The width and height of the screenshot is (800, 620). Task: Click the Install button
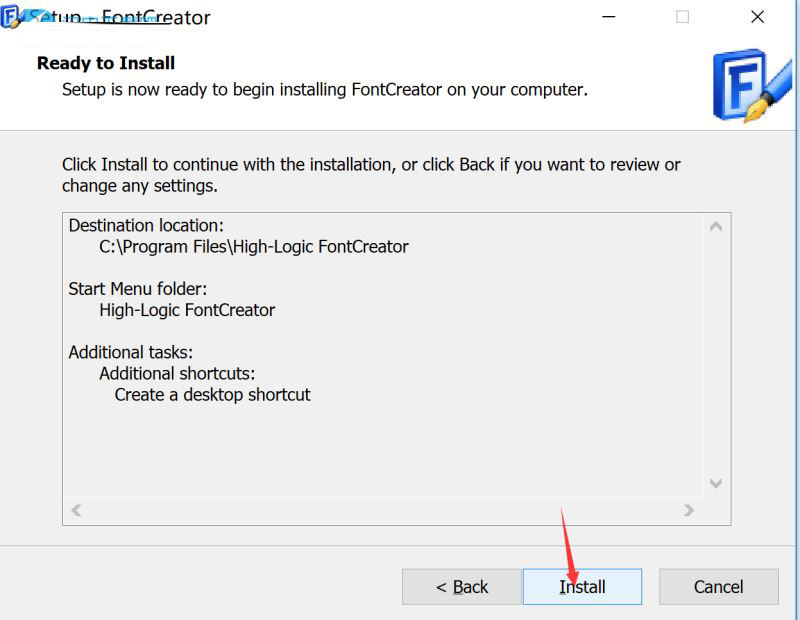click(582, 587)
